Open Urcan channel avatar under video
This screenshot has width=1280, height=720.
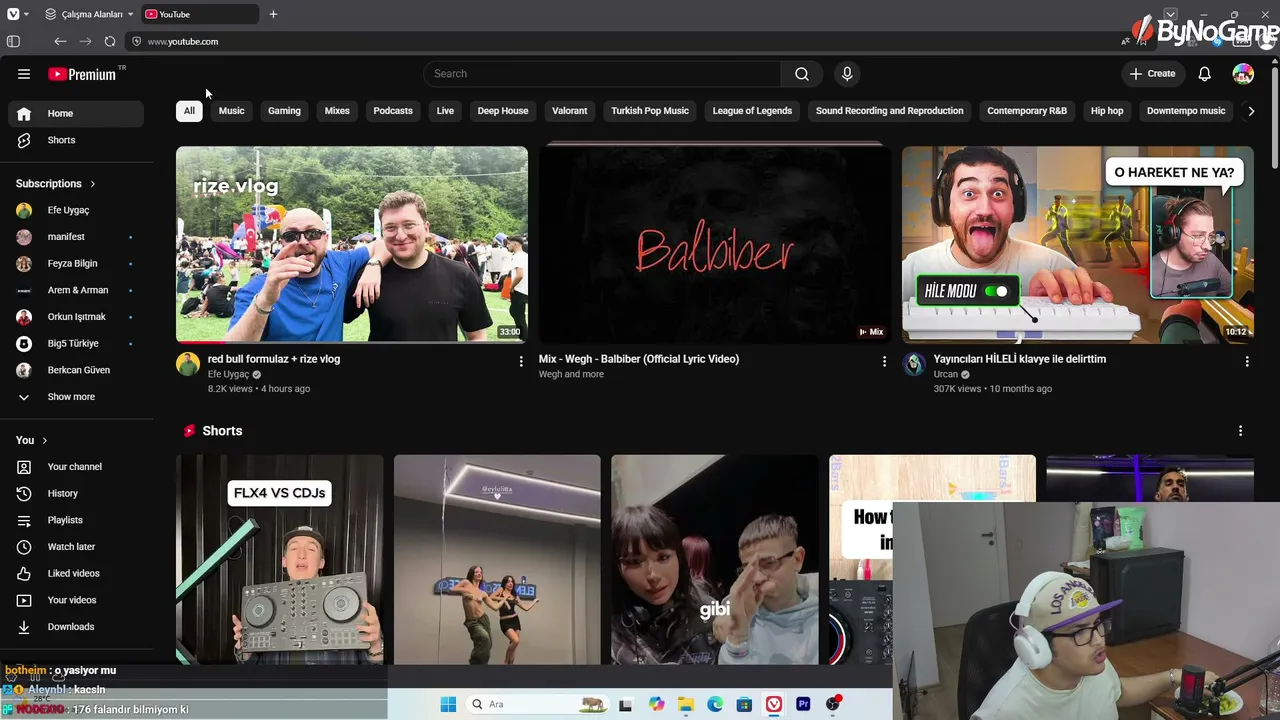pos(914,364)
